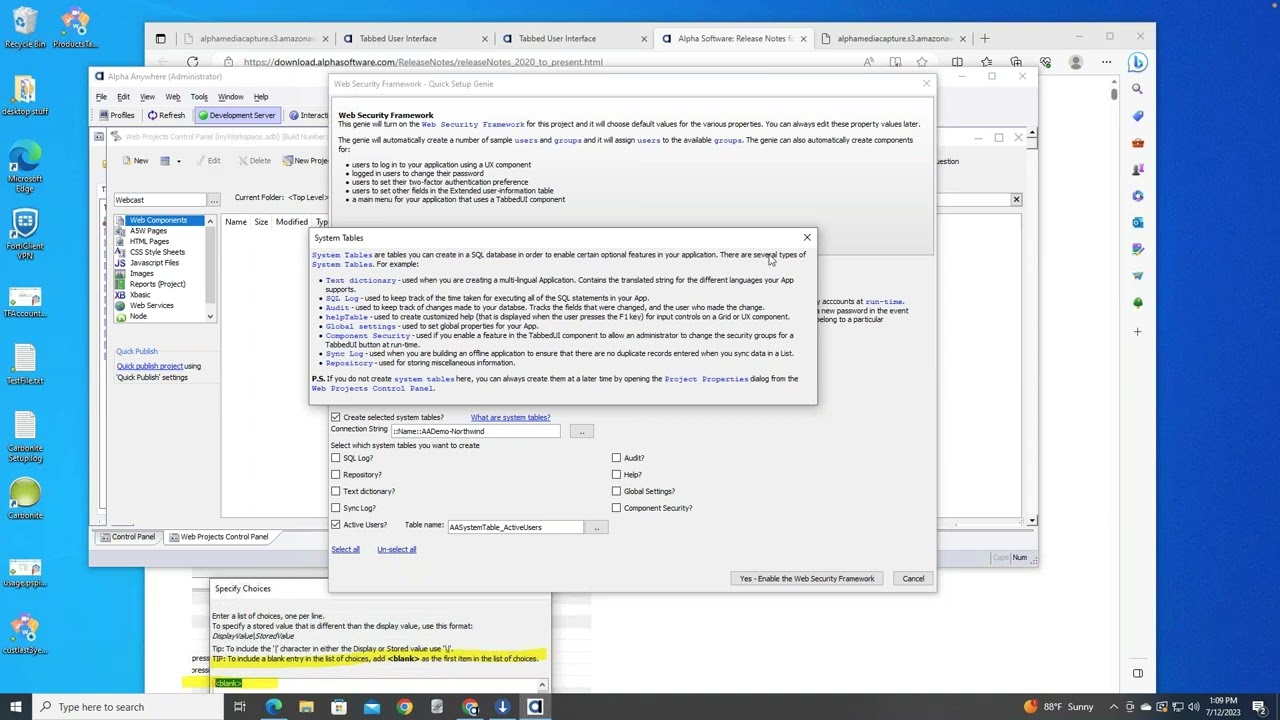Select Web Services category
This screenshot has height=720, width=1280.
tap(151, 305)
